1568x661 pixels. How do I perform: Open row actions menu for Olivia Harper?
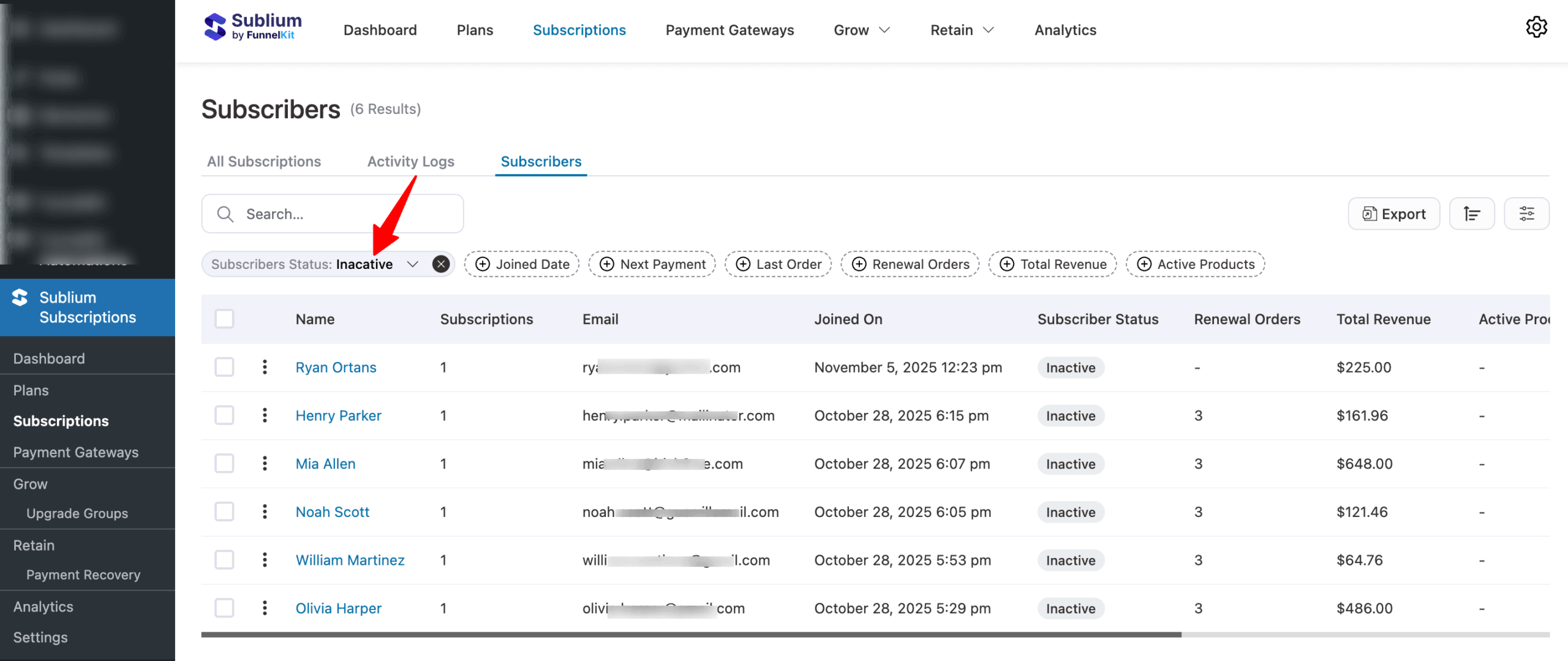click(x=265, y=608)
